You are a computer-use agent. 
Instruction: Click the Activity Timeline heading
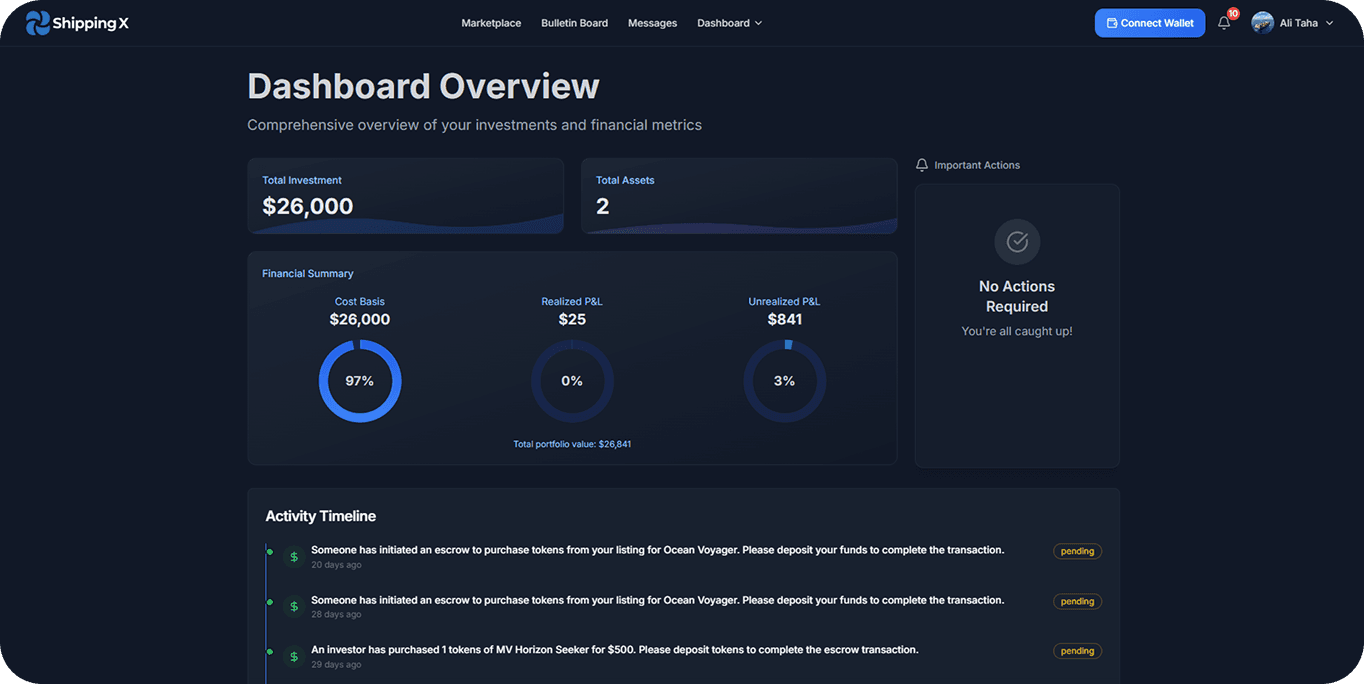[x=321, y=516]
